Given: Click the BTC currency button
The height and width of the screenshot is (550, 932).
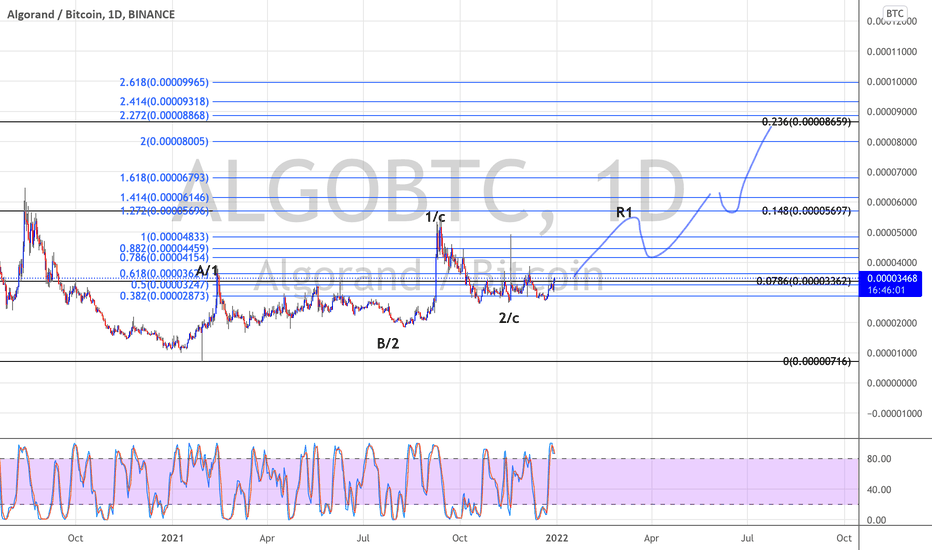Looking at the screenshot, I should pyautogui.click(x=895, y=14).
